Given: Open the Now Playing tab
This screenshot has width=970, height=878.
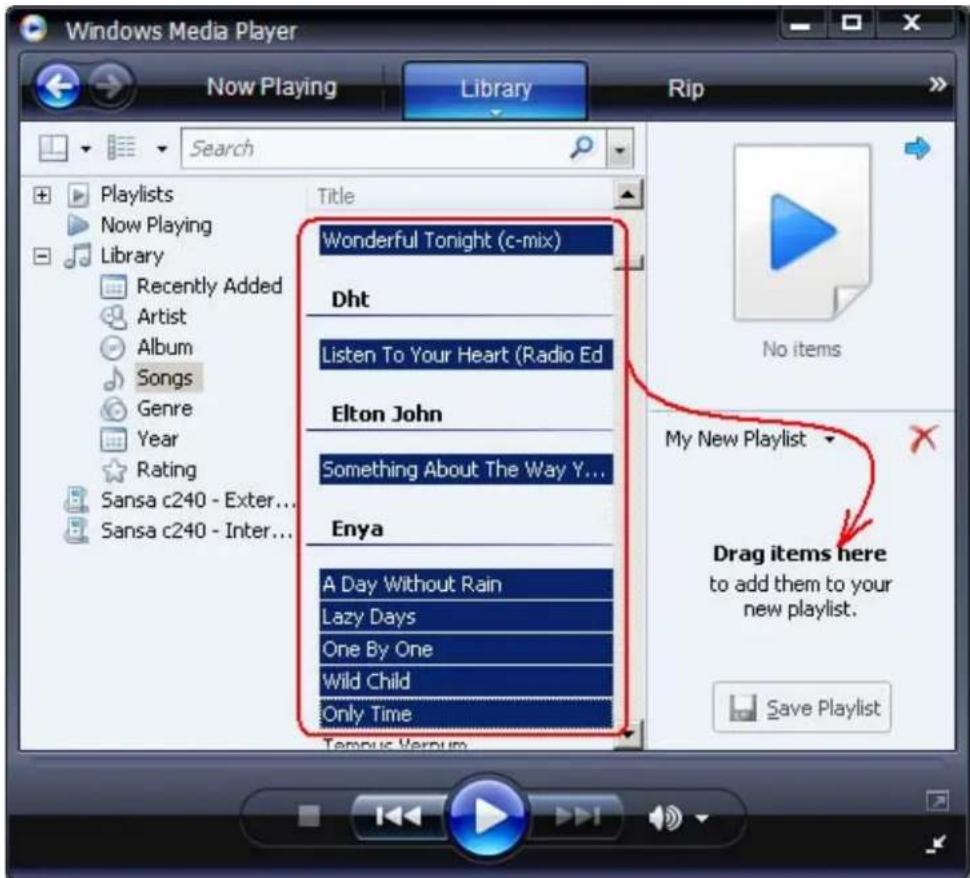Looking at the screenshot, I should [272, 87].
